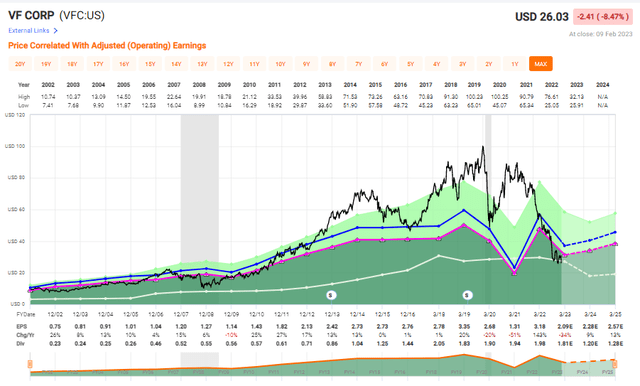Switch chart to 16Y range
640x386 pixels.
[x=124, y=64]
